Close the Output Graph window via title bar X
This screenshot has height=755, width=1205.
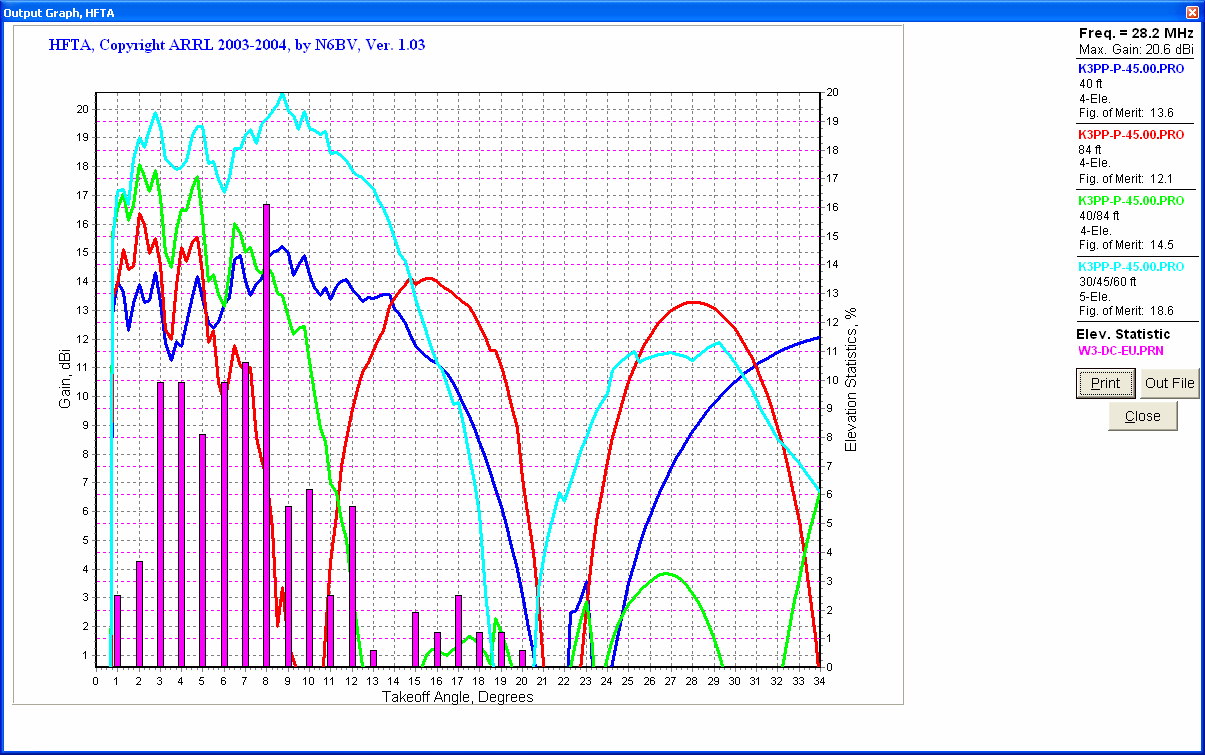click(x=1191, y=11)
